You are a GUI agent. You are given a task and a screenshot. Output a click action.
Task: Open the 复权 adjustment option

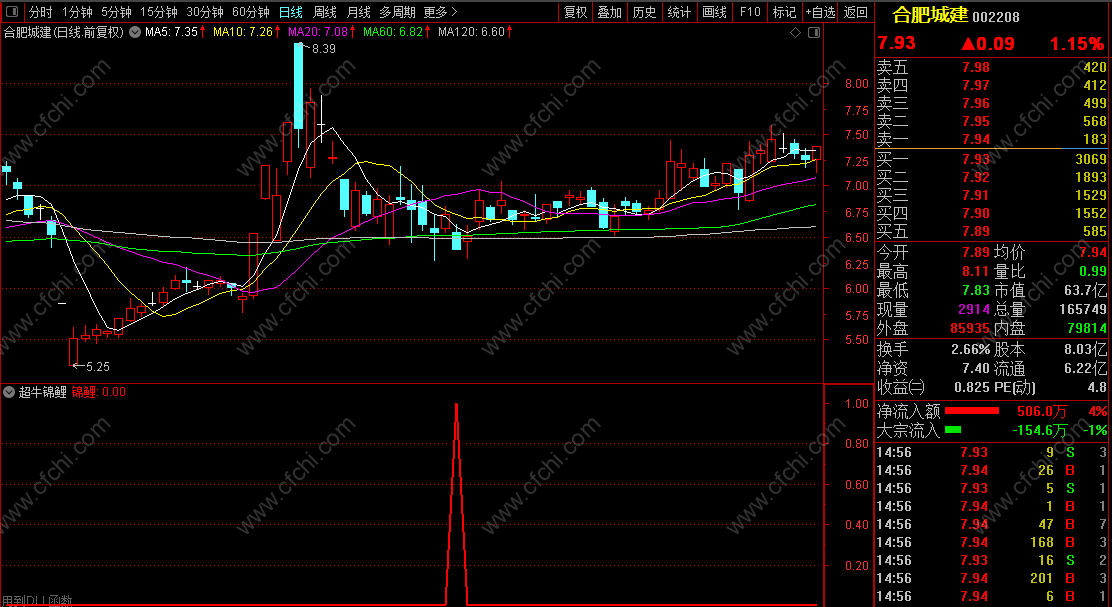pos(575,12)
